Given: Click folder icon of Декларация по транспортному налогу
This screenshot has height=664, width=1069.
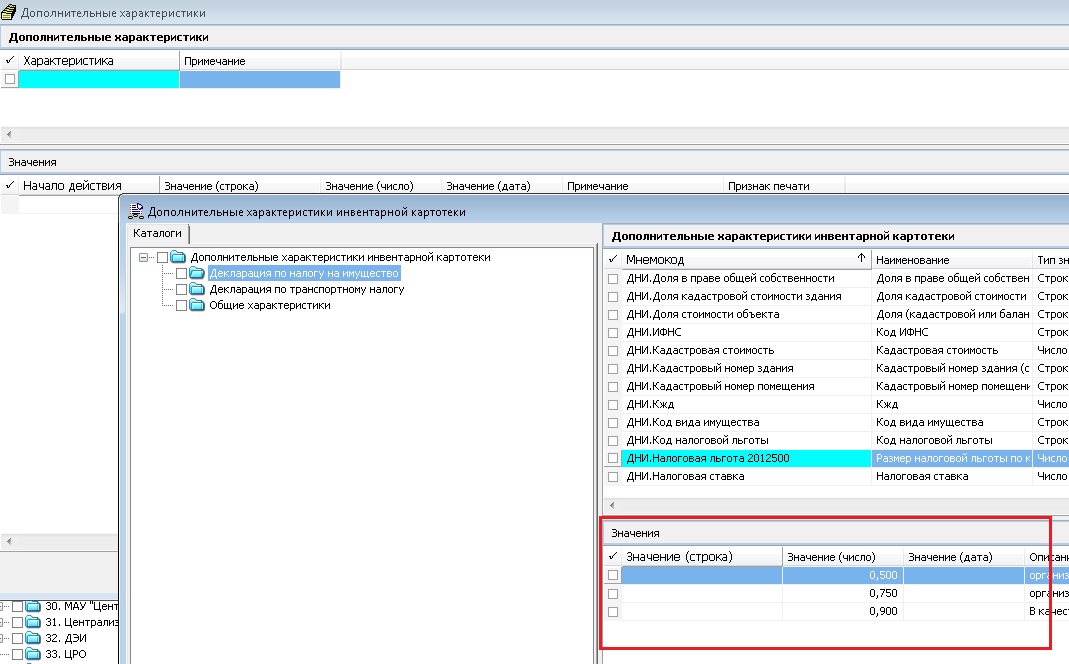Looking at the screenshot, I should pos(196,290).
